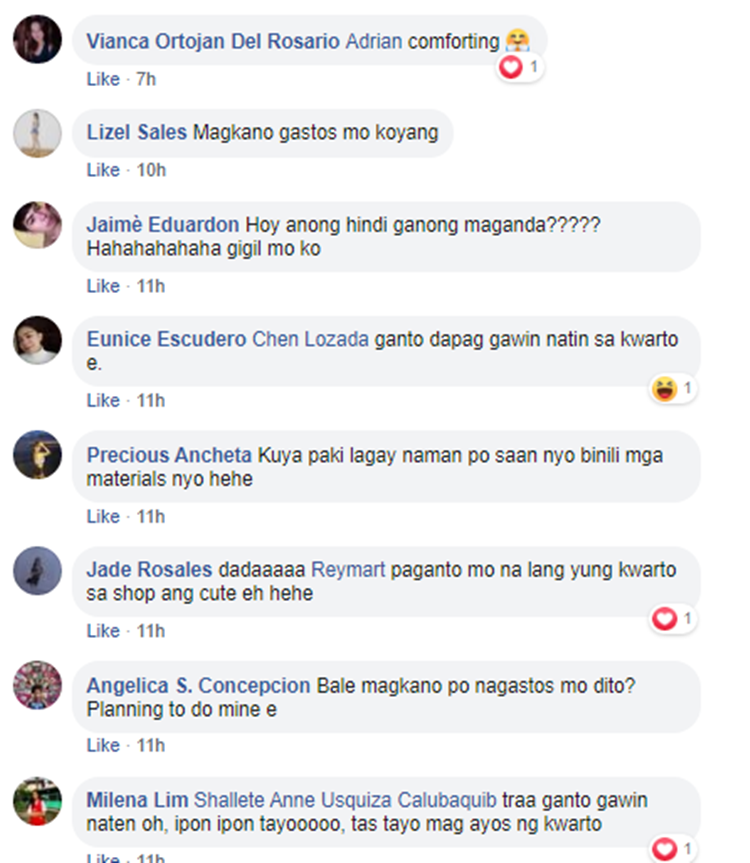Open tagged Shallete Anne Usquiza Calubaquib link
This screenshot has width=750, height=863.
[x=345, y=800]
